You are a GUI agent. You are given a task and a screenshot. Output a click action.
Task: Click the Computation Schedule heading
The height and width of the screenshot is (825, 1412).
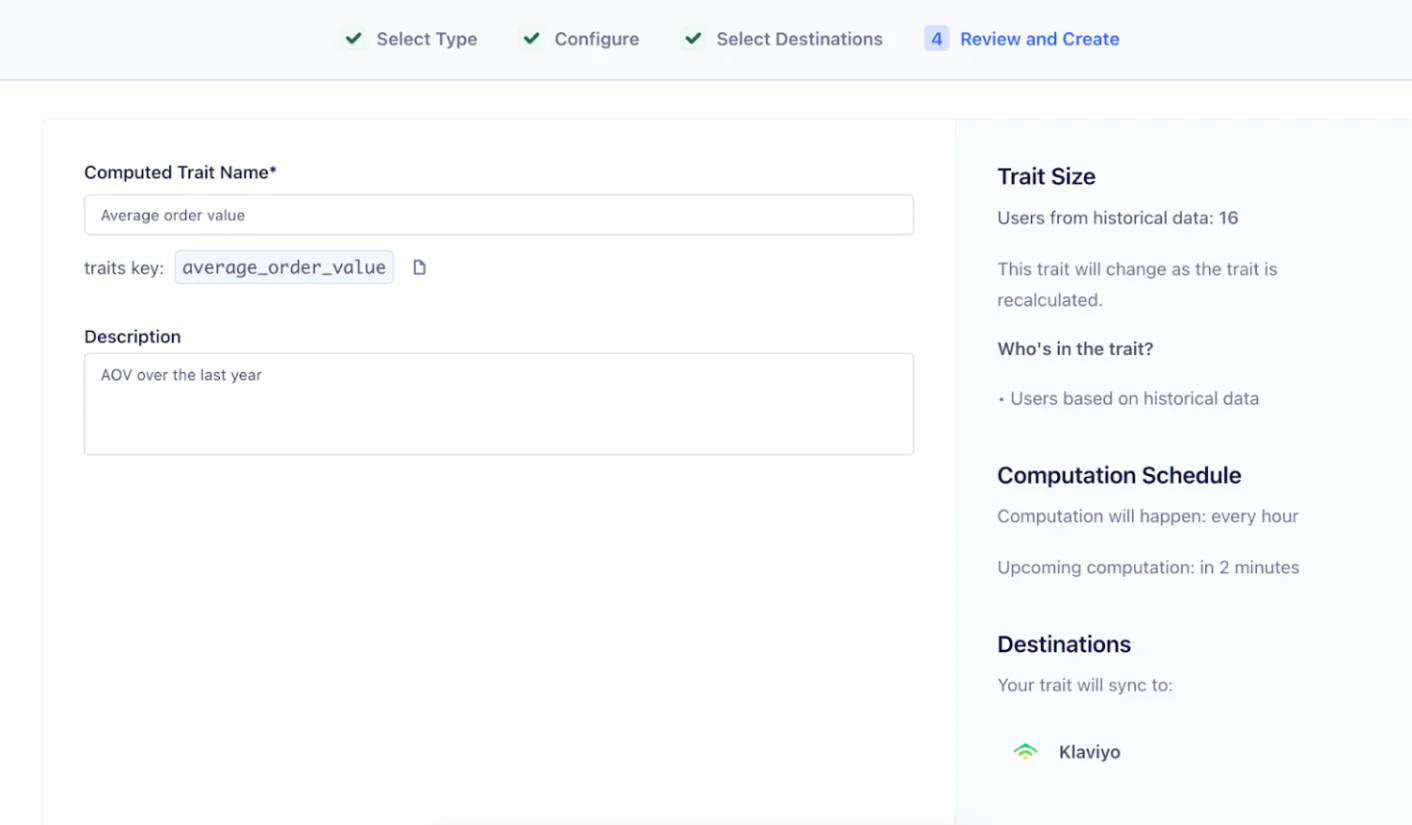(x=1119, y=475)
